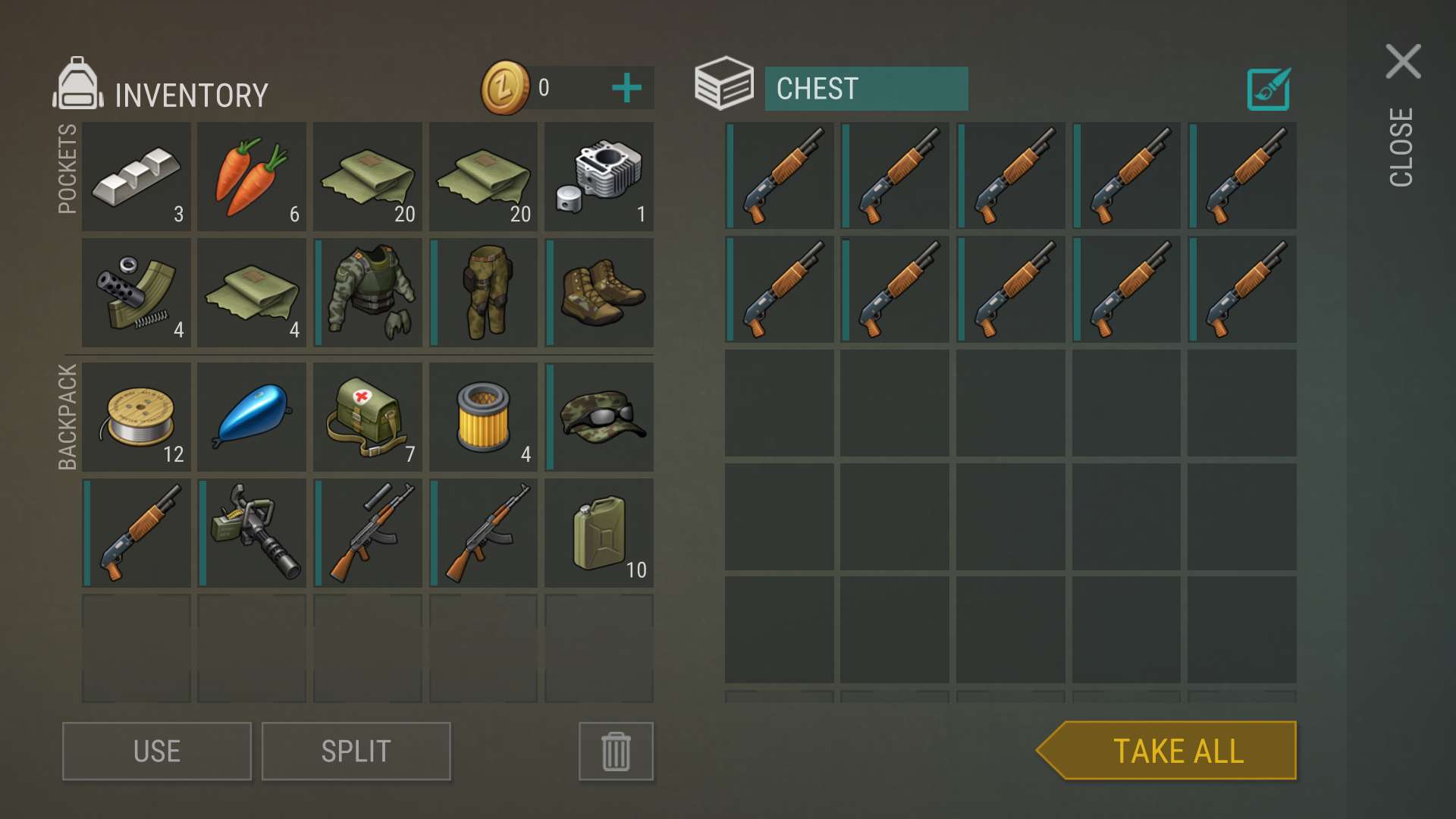Click the SPLIT button
This screenshot has height=819, width=1456.
356,752
